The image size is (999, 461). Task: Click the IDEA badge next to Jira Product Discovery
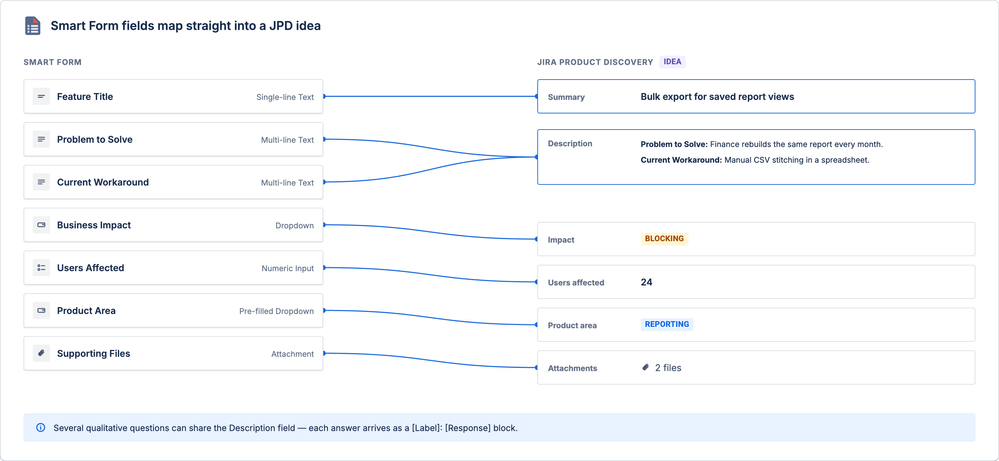point(672,62)
